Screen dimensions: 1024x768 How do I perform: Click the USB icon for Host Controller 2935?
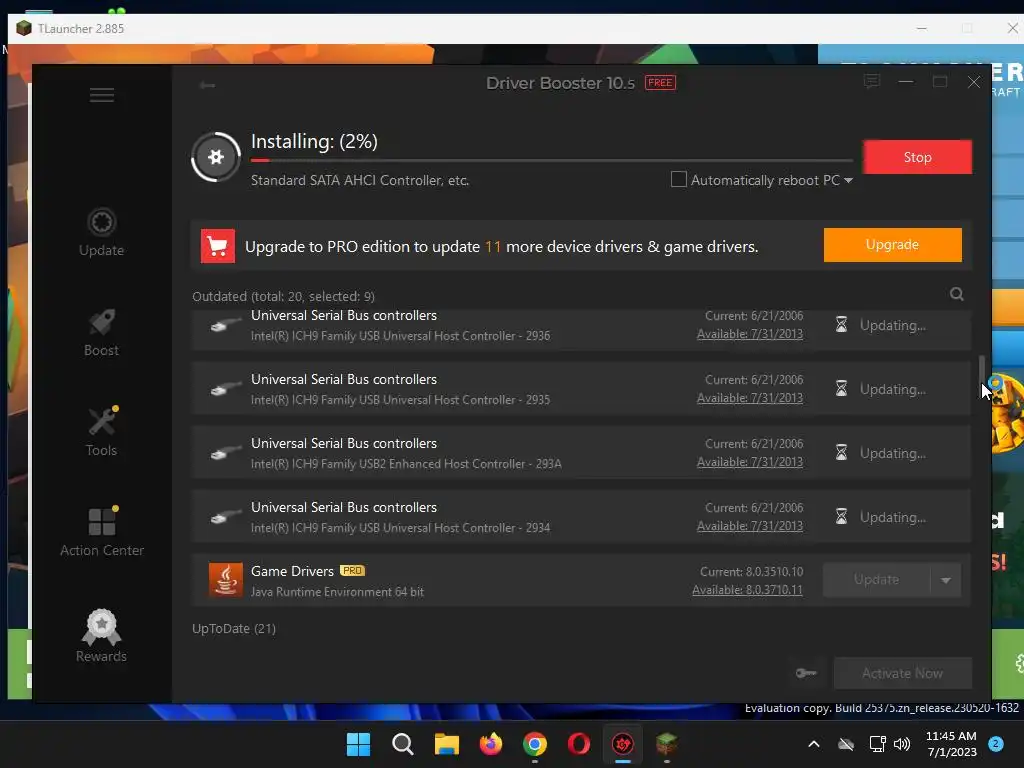click(226, 389)
